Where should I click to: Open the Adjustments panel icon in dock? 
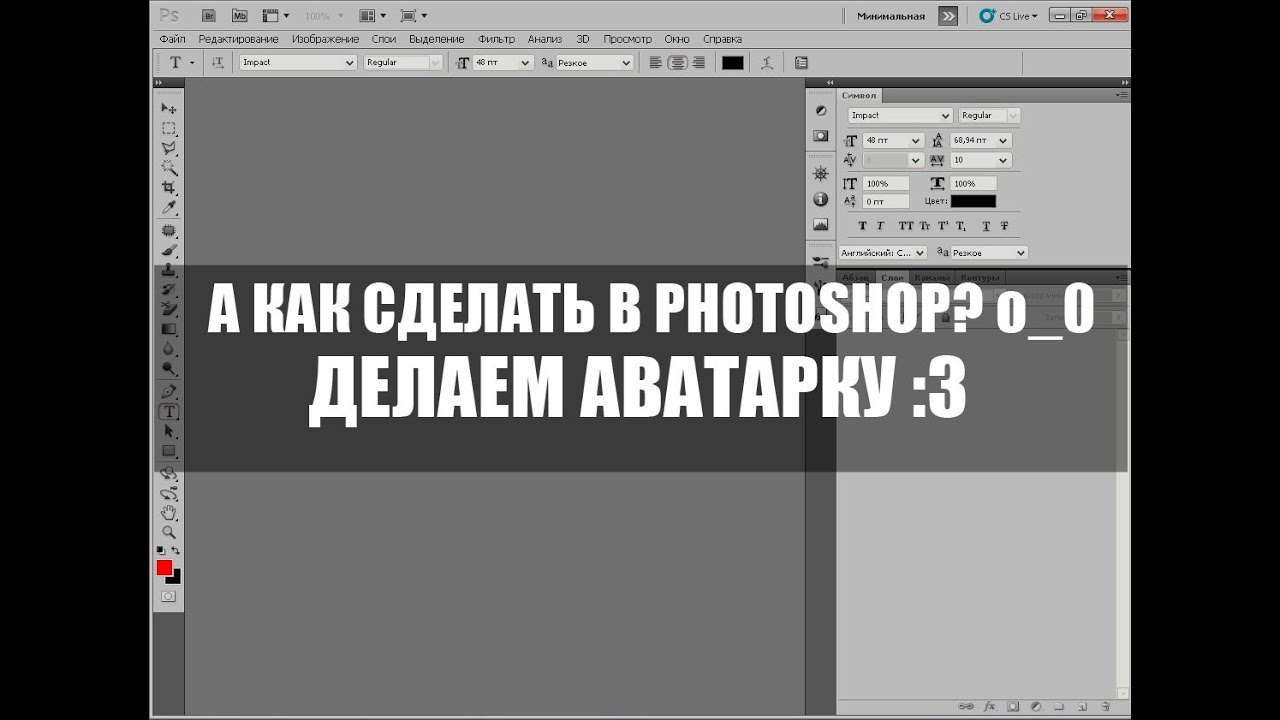820,110
